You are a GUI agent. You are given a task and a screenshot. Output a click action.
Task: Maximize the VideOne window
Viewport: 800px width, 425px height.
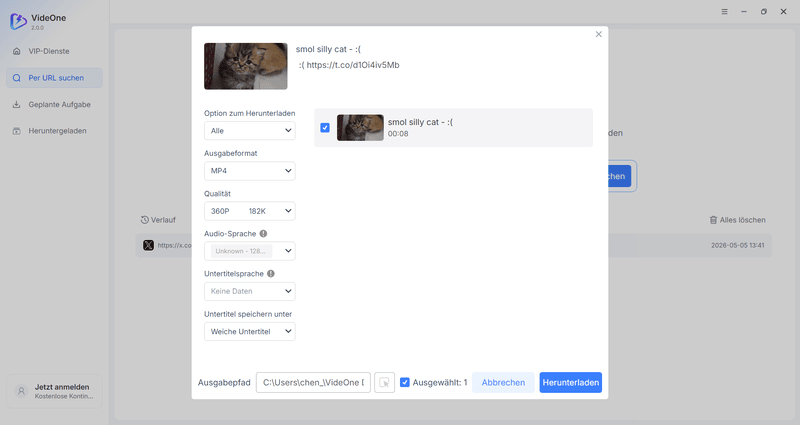[x=764, y=12]
